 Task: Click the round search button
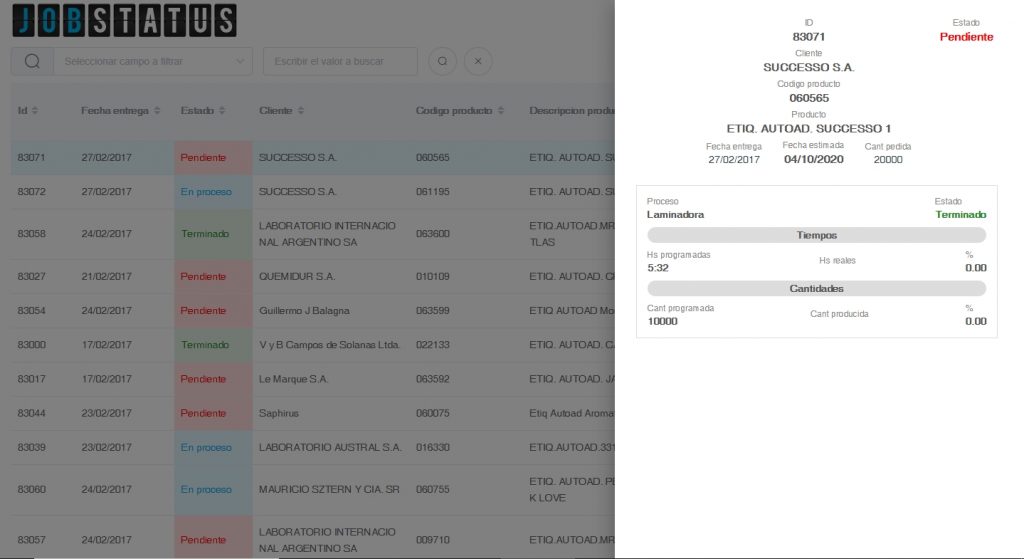[442, 61]
